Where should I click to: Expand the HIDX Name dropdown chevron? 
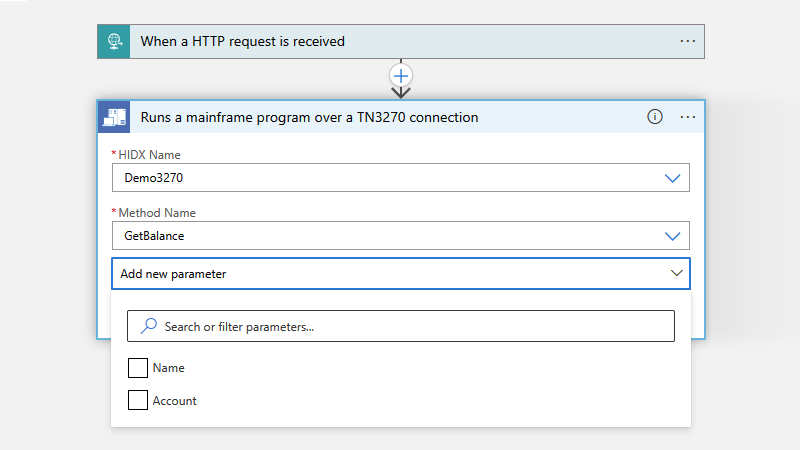pyautogui.click(x=672, y=178)
